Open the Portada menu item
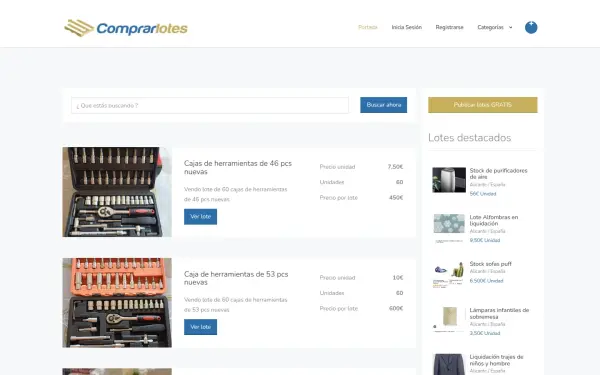The image size is (600, 375). (368, 27)
